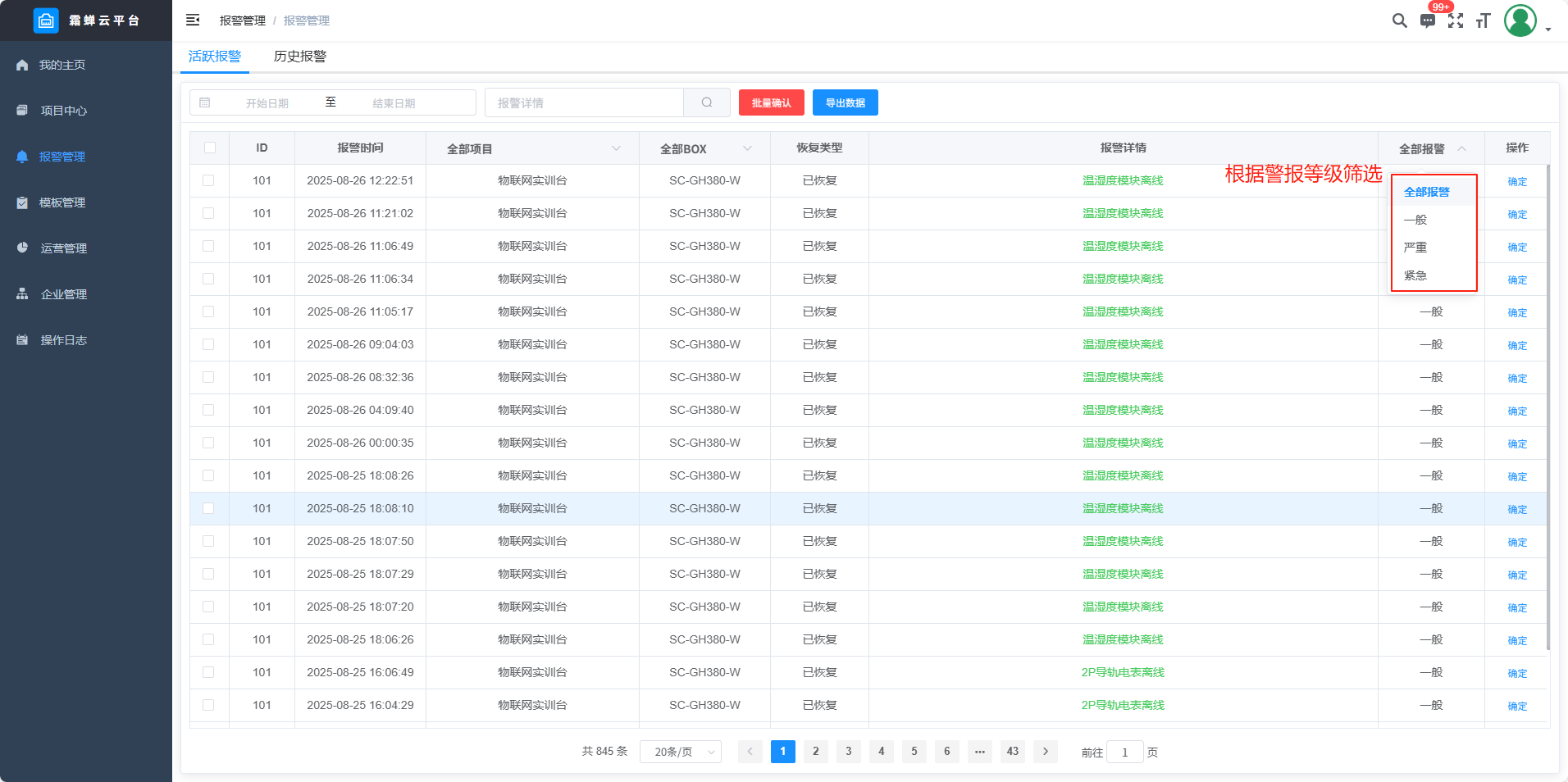Check the row with time 2025-08-26 12:22:51
The image size is (1568, 782).
(x=208, y=181)
